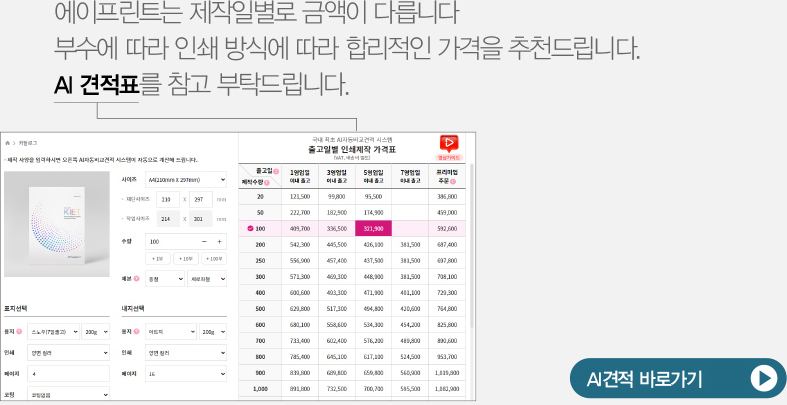
Task: Select the 1영업일 이내 출고 column header
Action: 300,176
